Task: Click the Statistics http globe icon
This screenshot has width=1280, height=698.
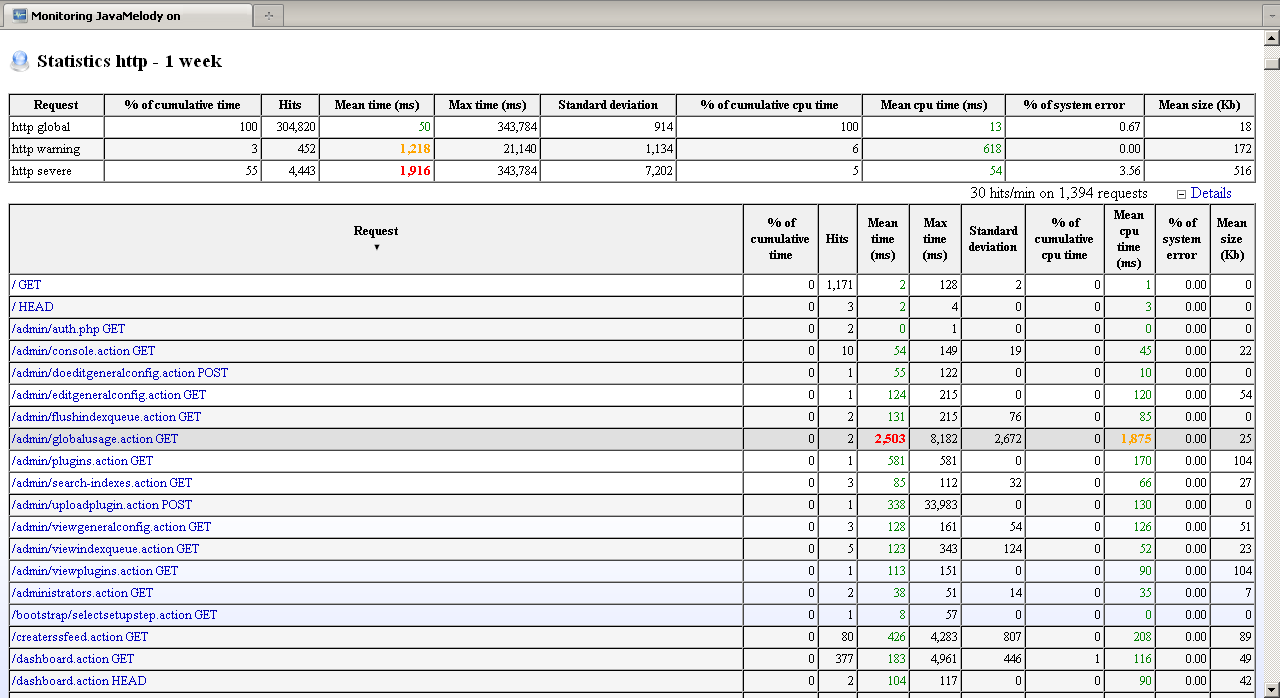Action: click(19, 61)
